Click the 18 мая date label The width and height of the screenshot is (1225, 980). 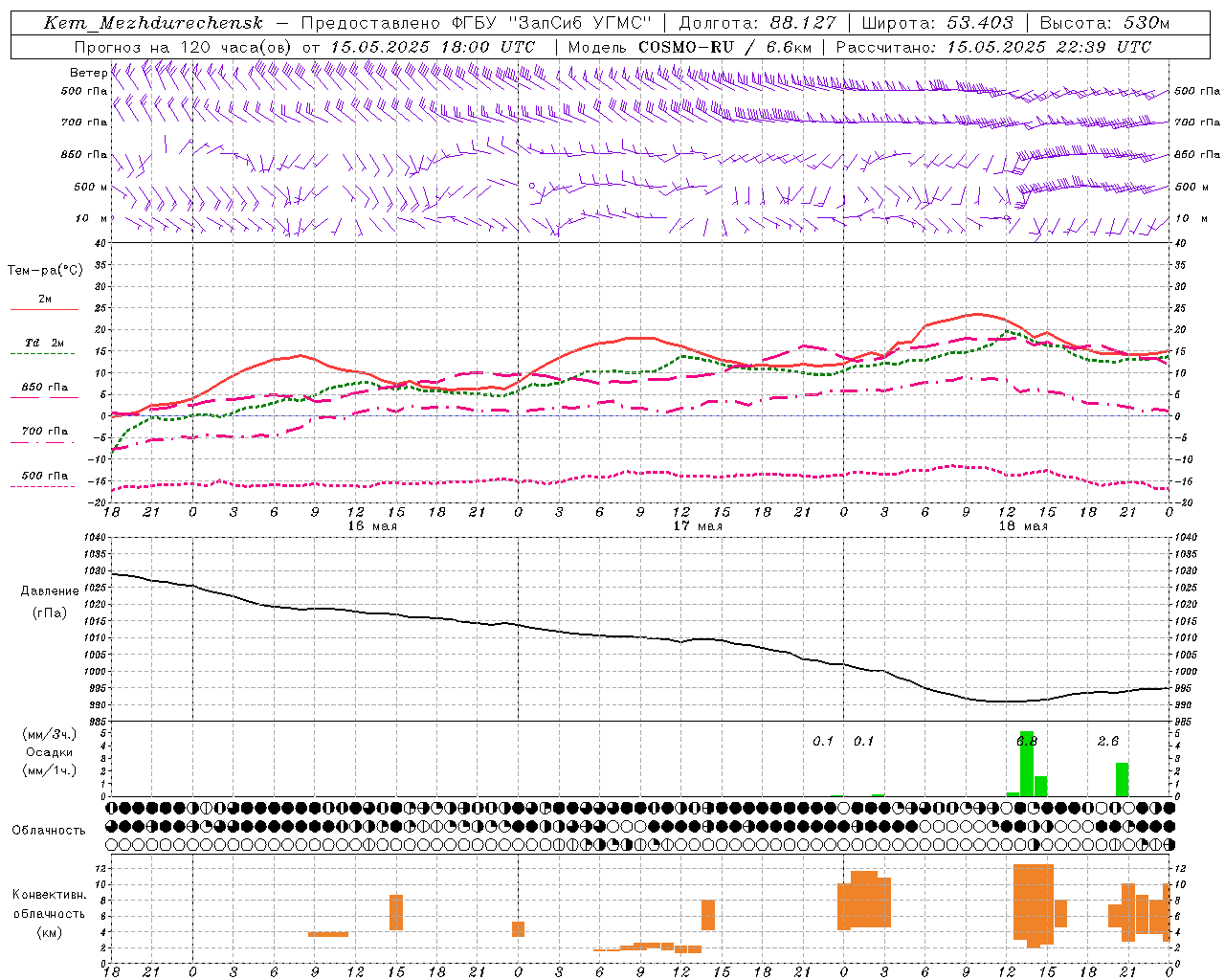[1023, 526]
